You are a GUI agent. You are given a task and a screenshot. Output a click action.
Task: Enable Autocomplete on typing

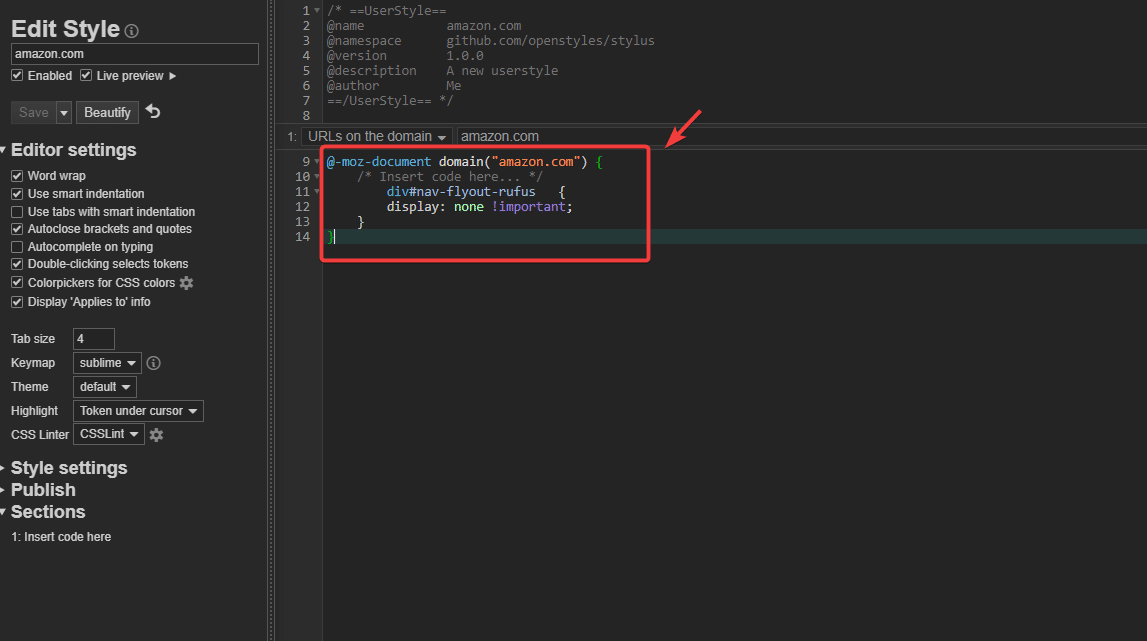(x=17, y=247)
